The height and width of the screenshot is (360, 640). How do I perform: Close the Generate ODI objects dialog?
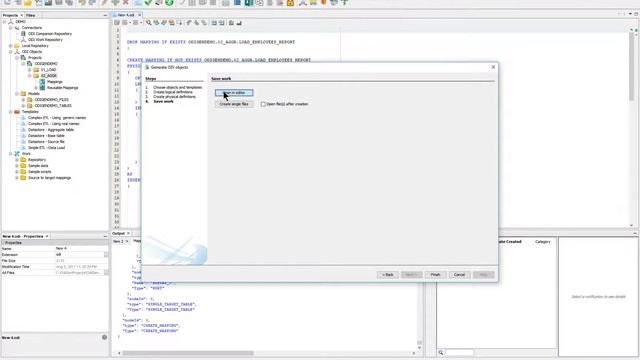493,67
